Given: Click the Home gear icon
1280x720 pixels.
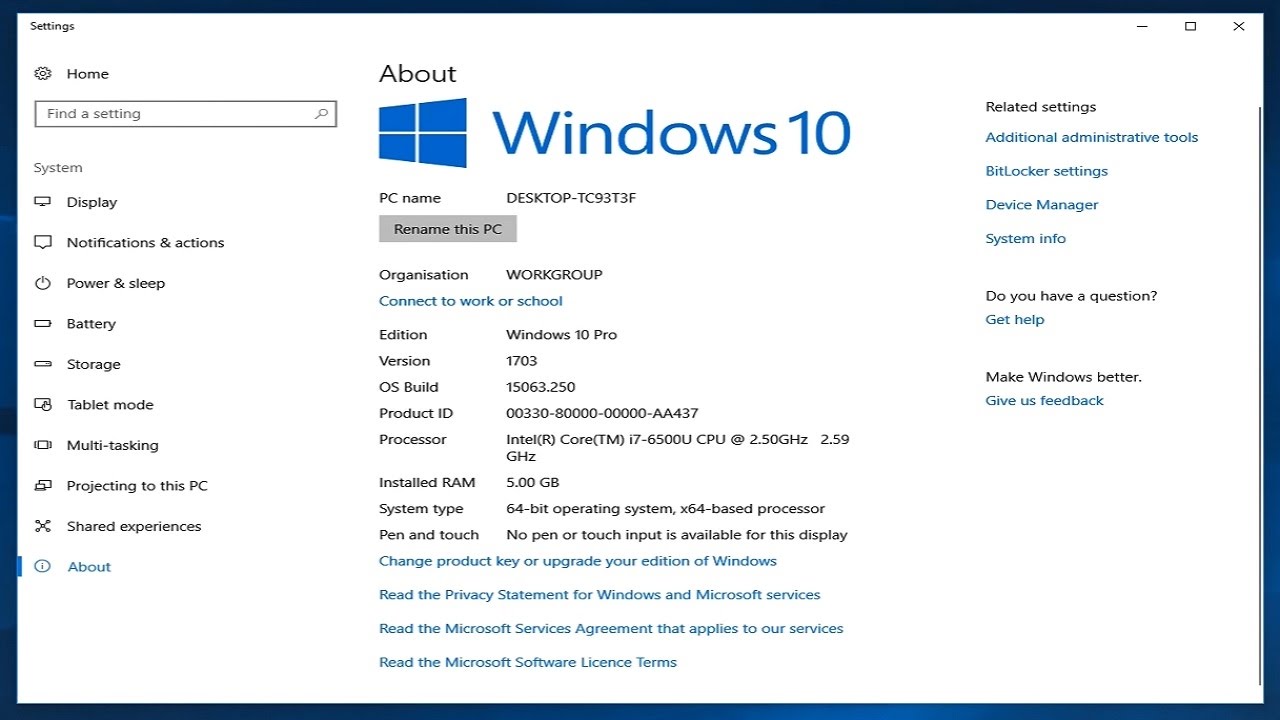Looking at the screenshot, I should pyautogui.click(x=43, y=74).
